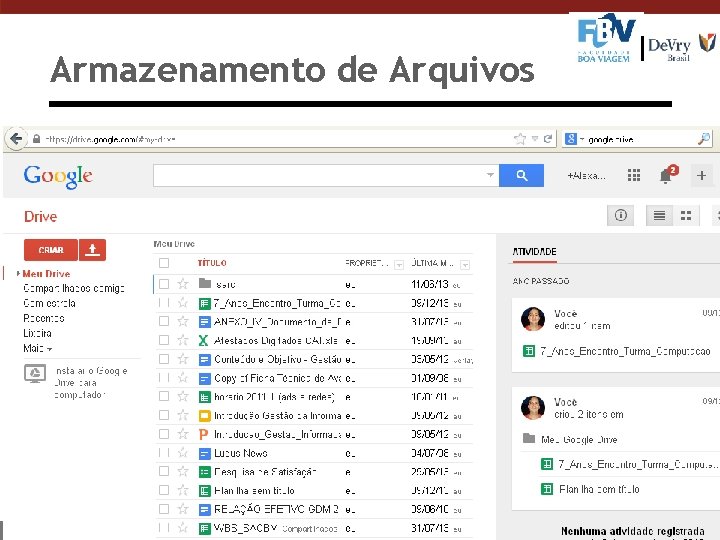720x540 pixels.
Task: Select the Atividade tab
Action: [x=534, y=252]
